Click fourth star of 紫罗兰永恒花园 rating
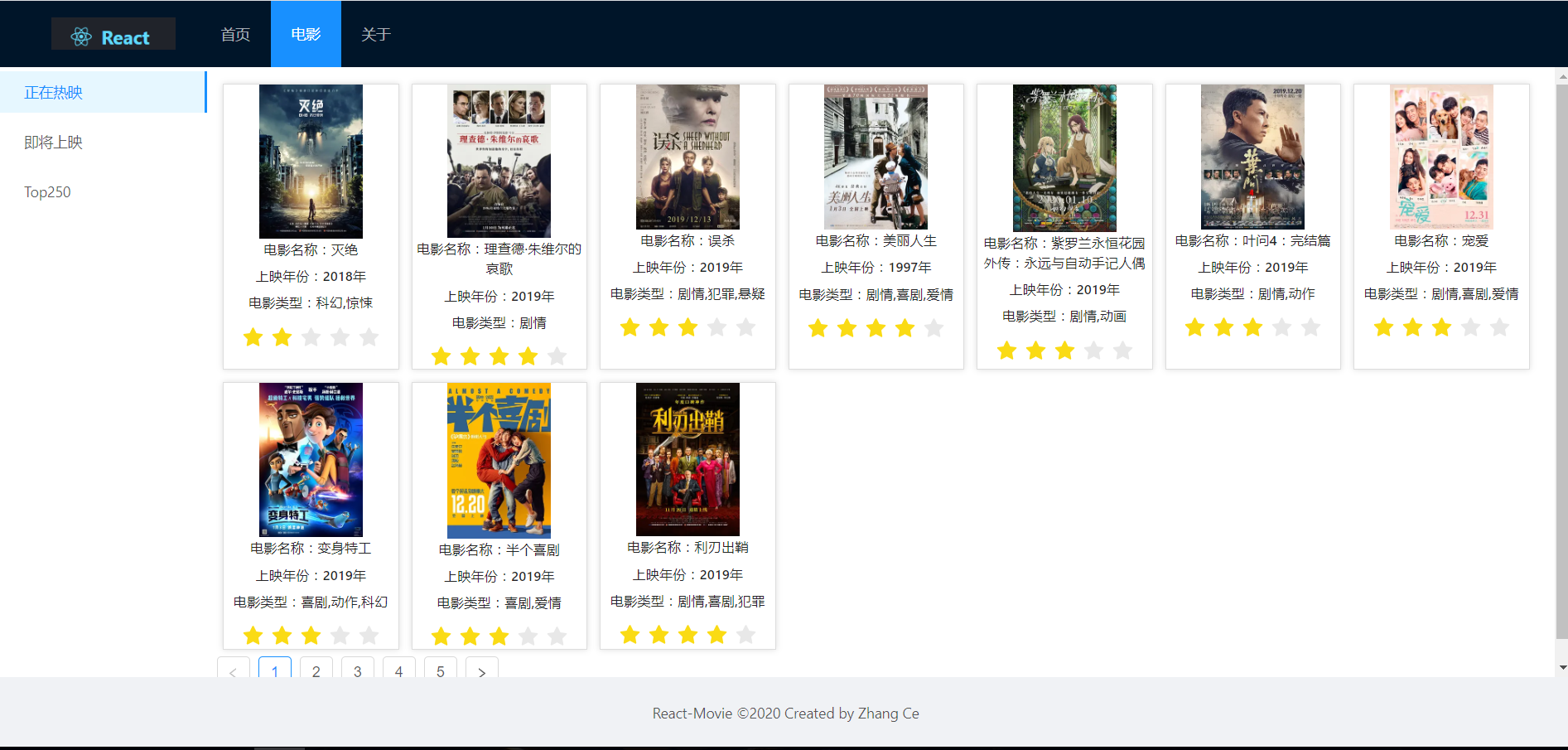This screenshot has width=1568, height=750. (1094, 351)
